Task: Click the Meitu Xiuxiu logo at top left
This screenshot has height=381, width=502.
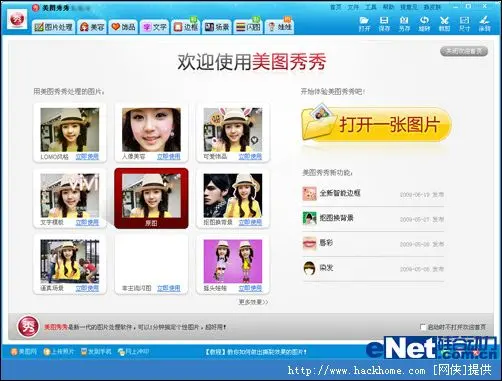Action: tap(17, 20)
